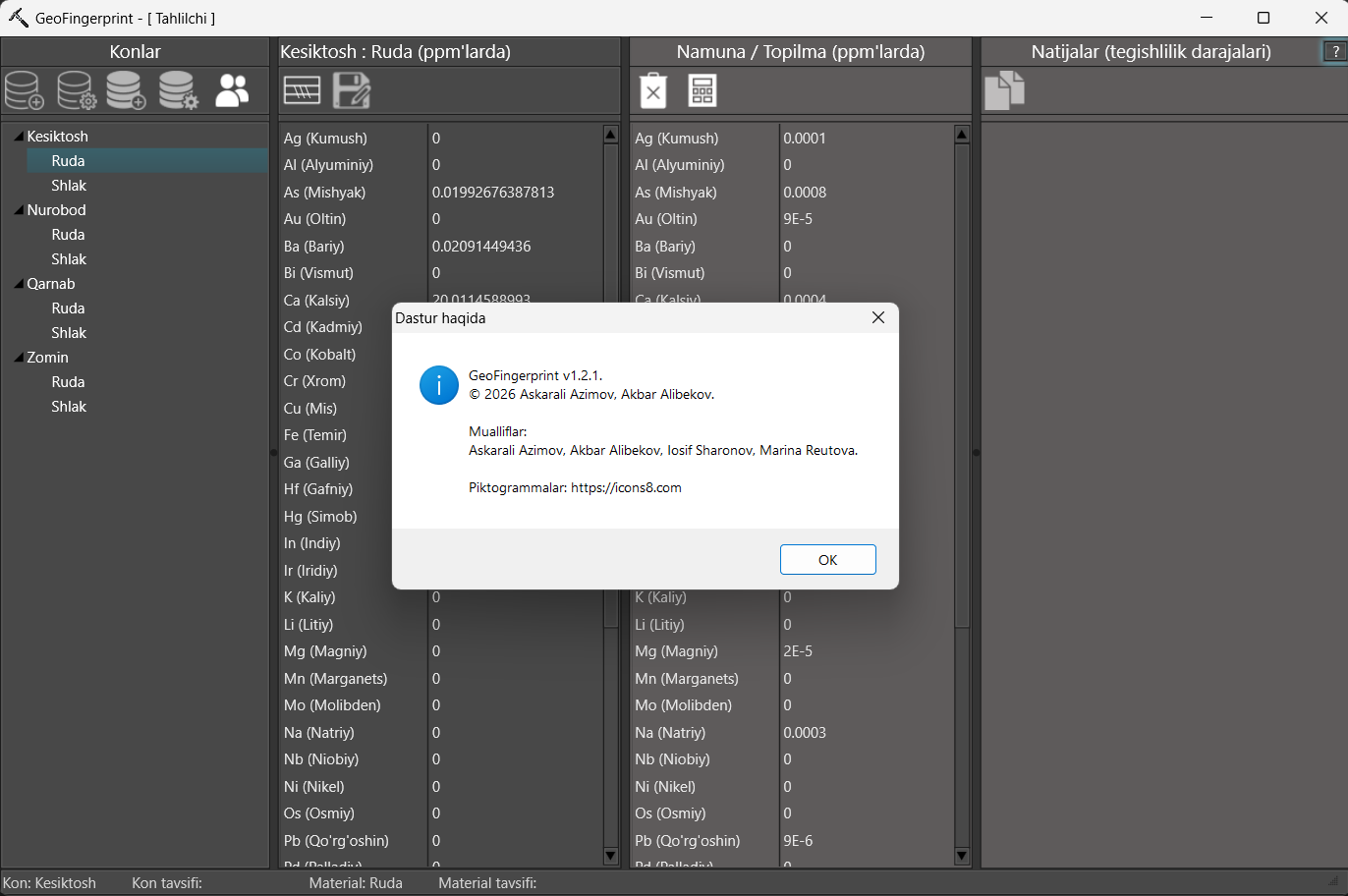The height and width of the screenshot is (896, 1348).
Task: Click the copy icon in Natijalar panel
Action: coord(1004,91)
